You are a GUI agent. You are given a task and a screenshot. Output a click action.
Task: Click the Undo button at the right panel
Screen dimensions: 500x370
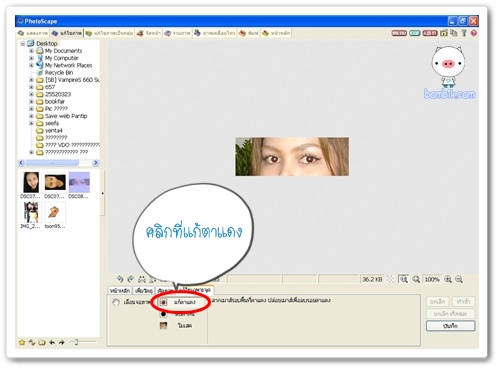click(438, 301)
